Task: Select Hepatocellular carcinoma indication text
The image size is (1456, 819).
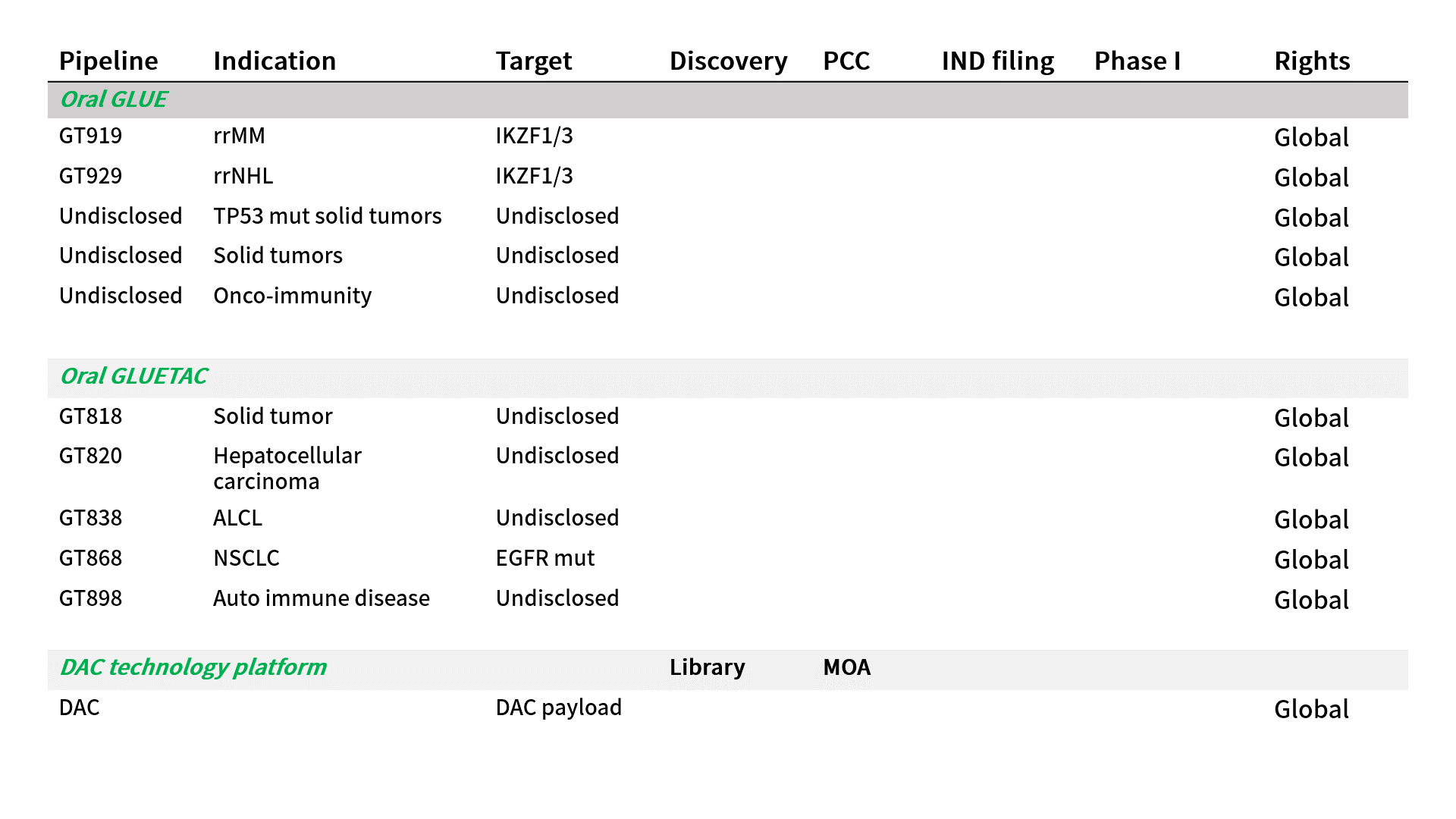Action: click(x=287, y=469)
